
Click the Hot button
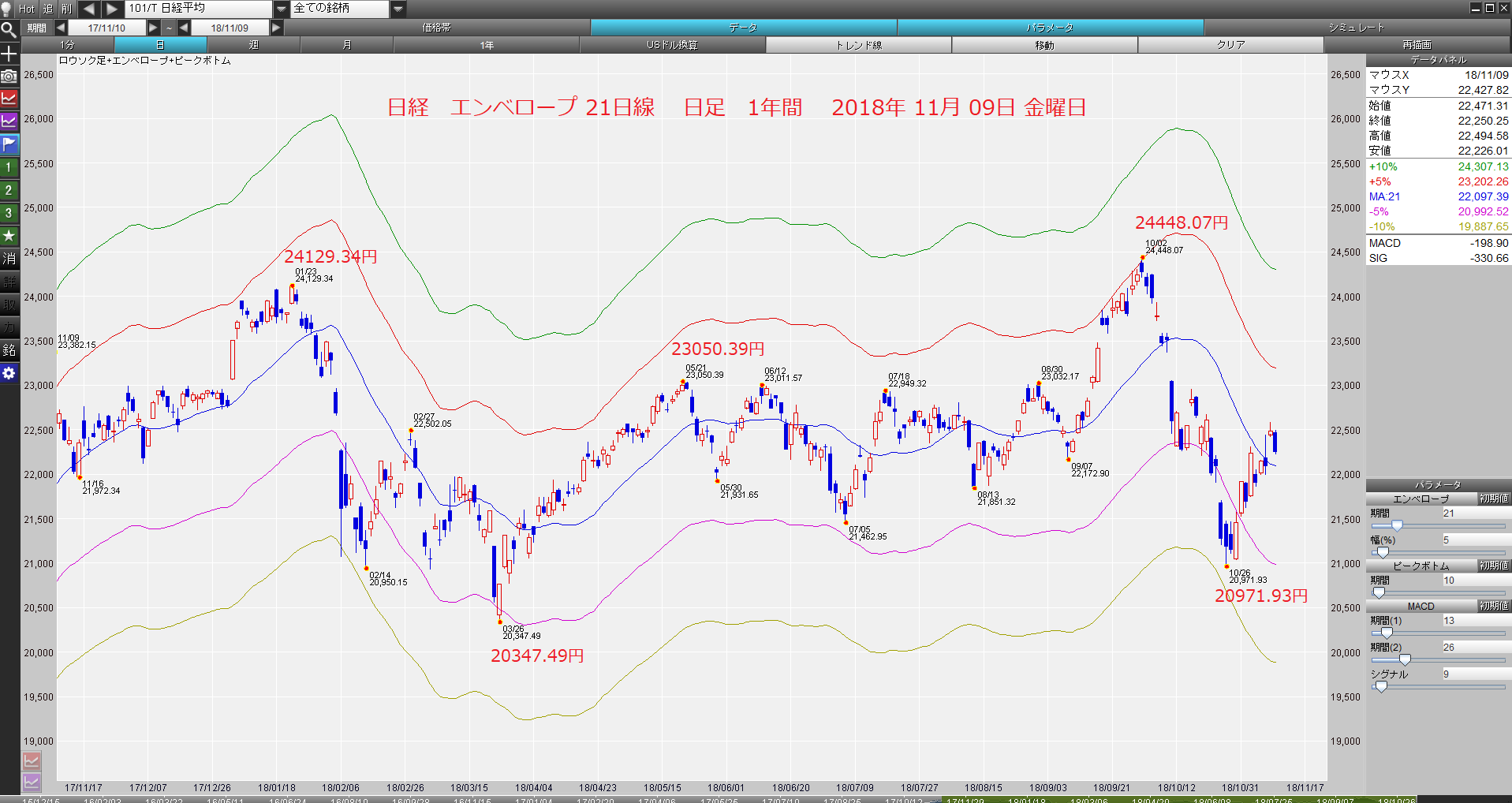point(27,9)
